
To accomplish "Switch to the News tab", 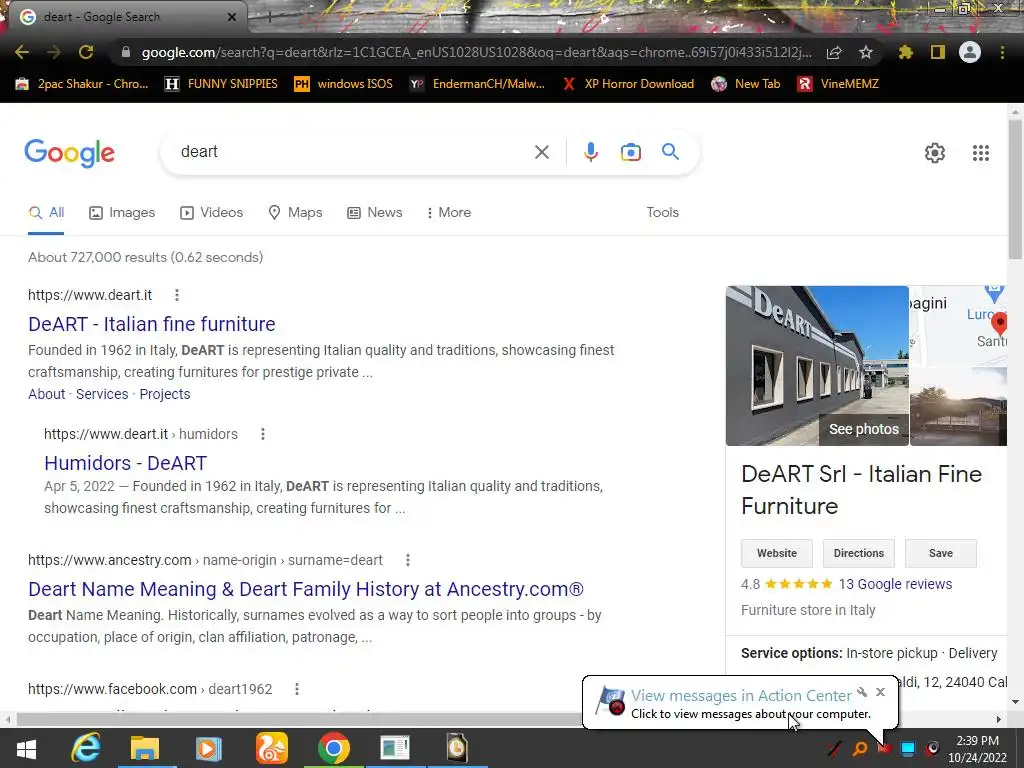I will click(375, 212).
